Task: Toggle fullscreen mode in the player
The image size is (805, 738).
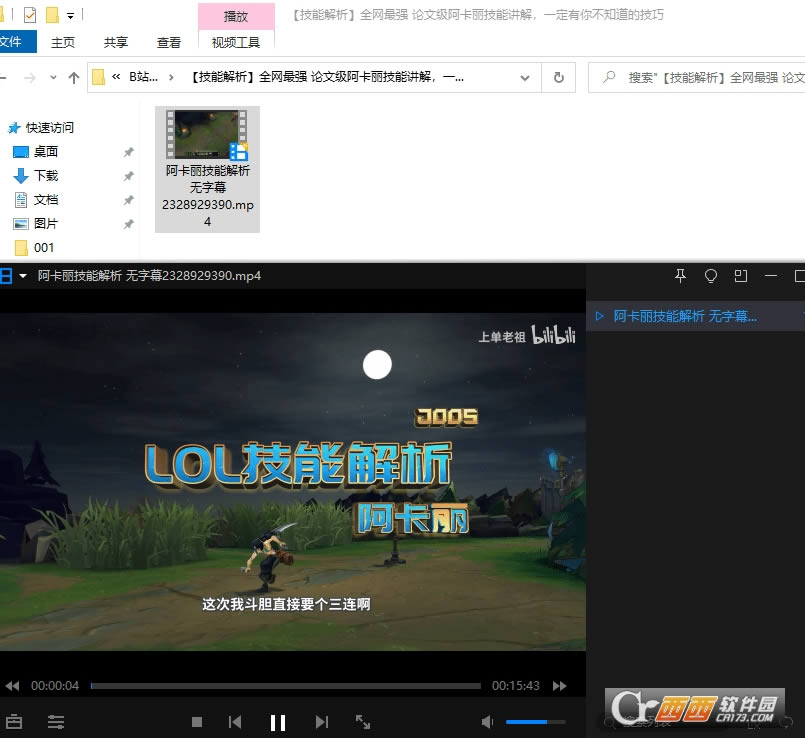Action: pyautogui.click(x=363, y=722)
